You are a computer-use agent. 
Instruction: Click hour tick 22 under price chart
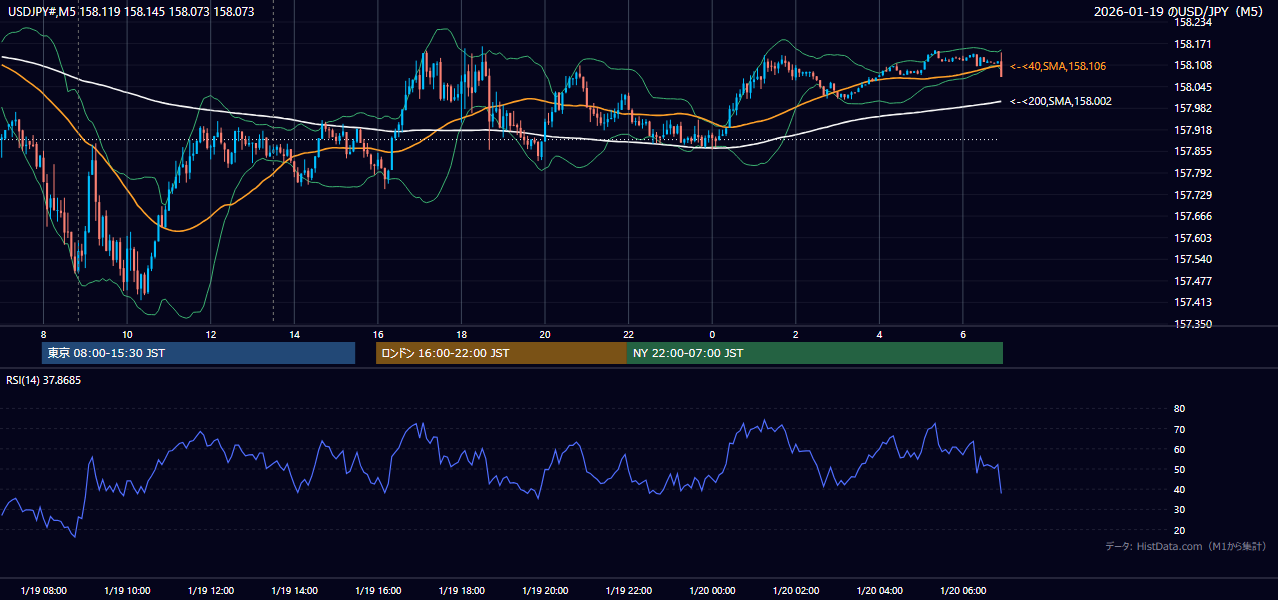click(x=629, y=334)
